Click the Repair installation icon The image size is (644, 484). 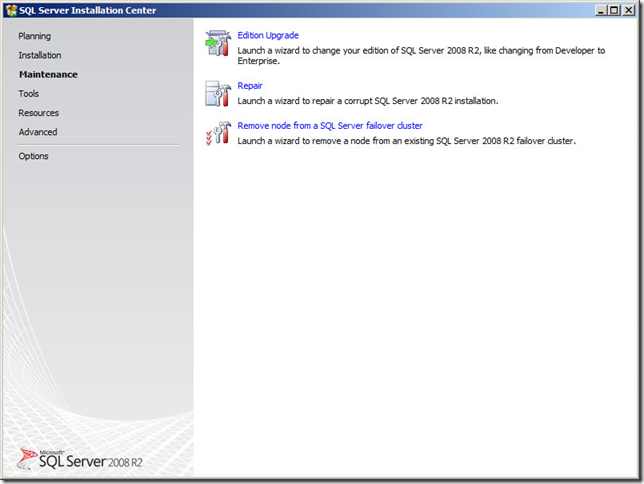click(217, 94)
